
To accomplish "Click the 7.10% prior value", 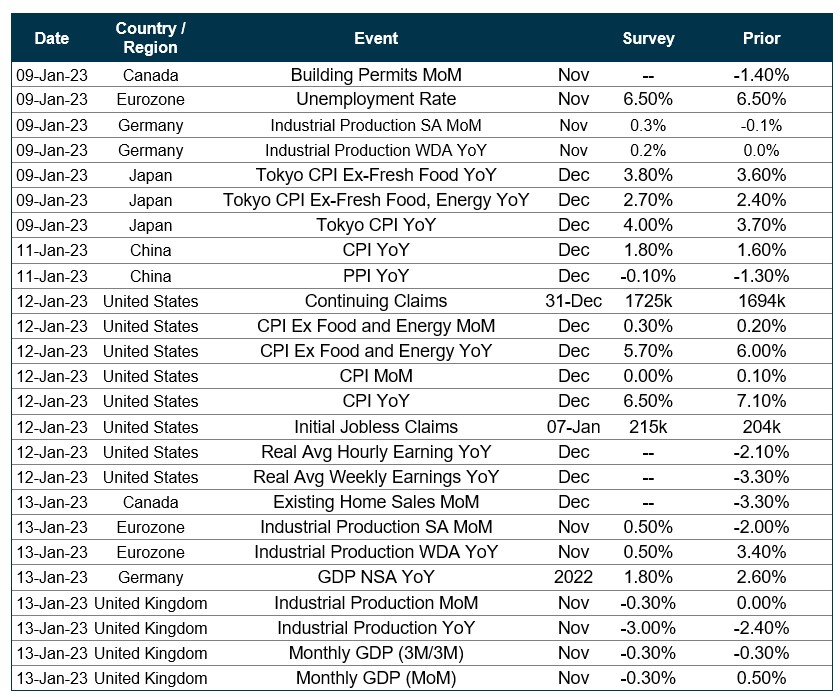I will [x=761, y=401].
